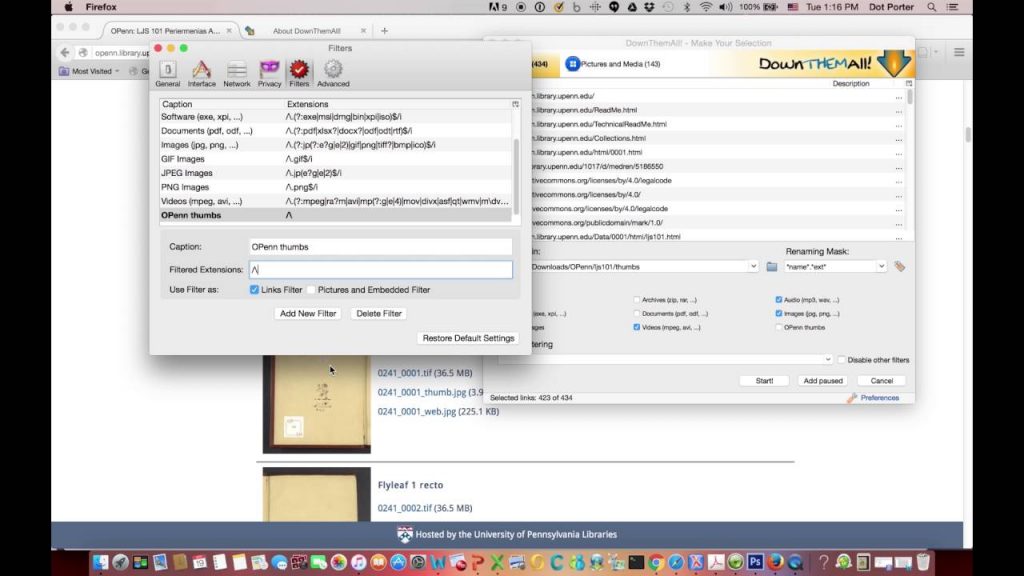Screen dimensions: 1024x576
Task: Open the Advanced preferences gear pane
Action: (x=333, y=74)
